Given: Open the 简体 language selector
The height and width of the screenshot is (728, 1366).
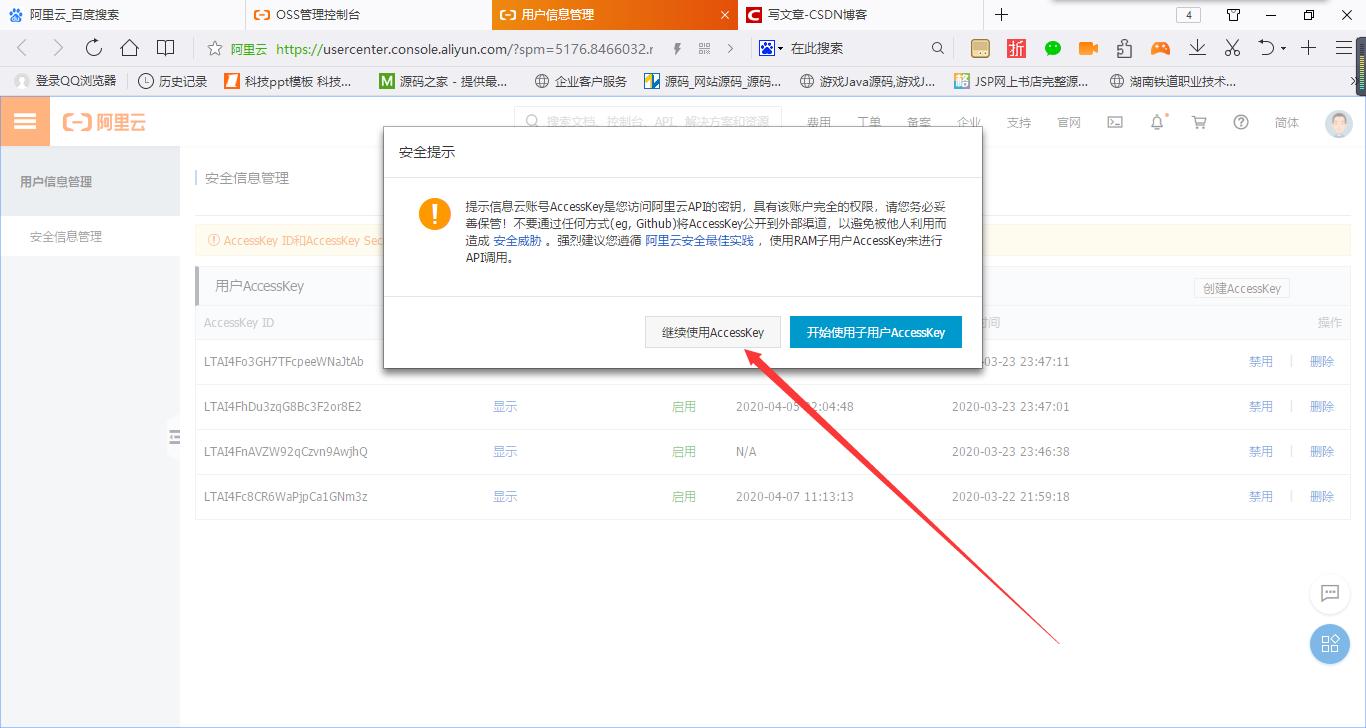Looking at the screenshot, I should click(x=1287, y=123).
